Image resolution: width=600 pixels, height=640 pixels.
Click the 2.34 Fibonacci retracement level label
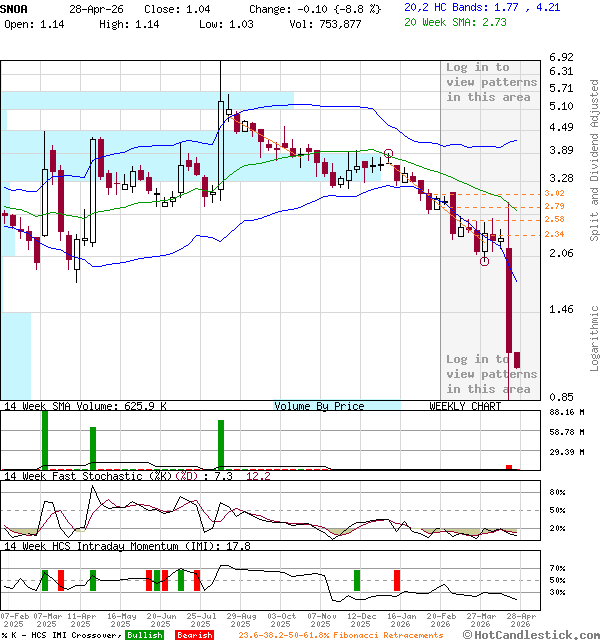(527, 234)
